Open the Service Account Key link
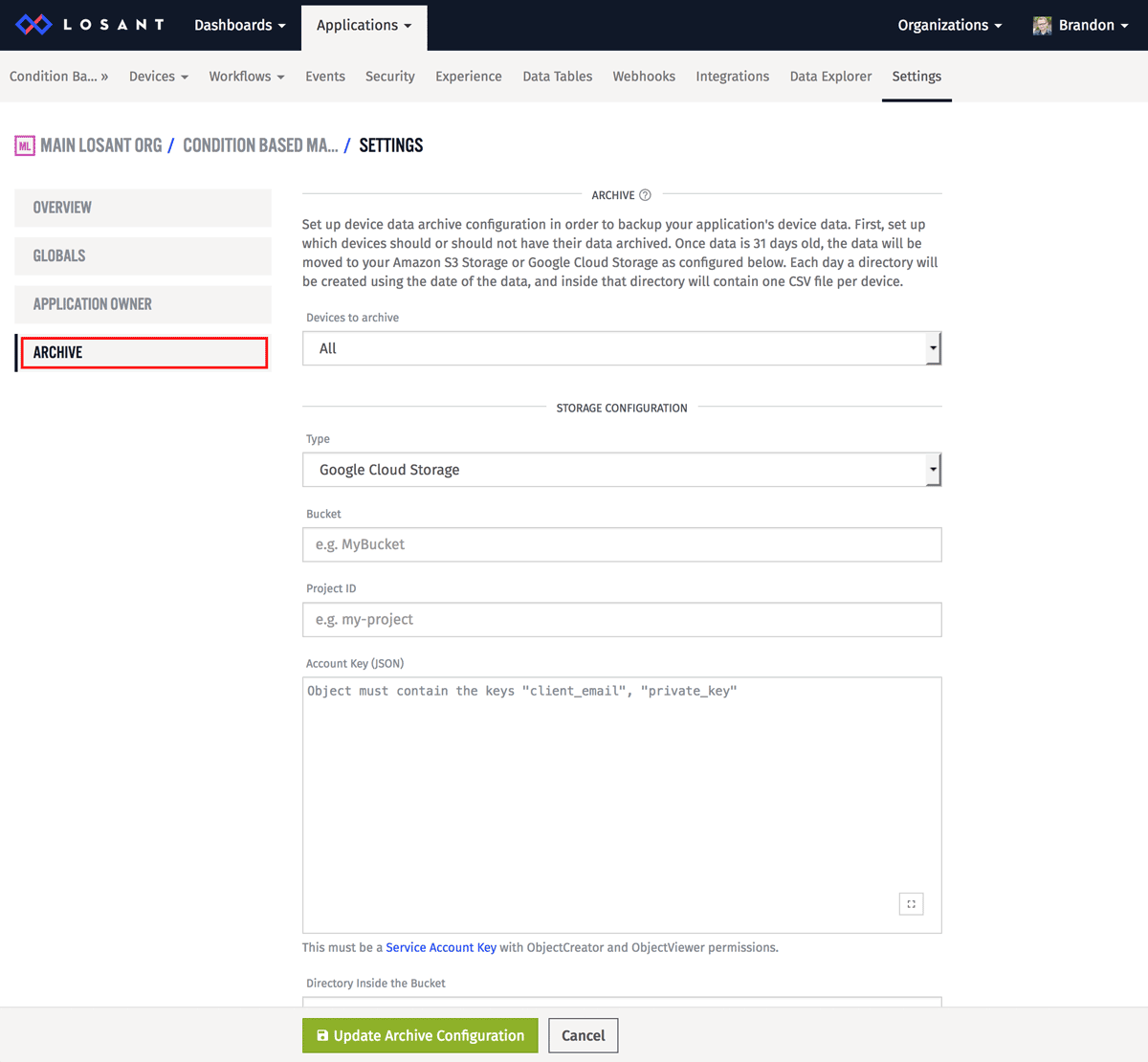The width and height of the screenshot is (1148, 1062). 441,947
